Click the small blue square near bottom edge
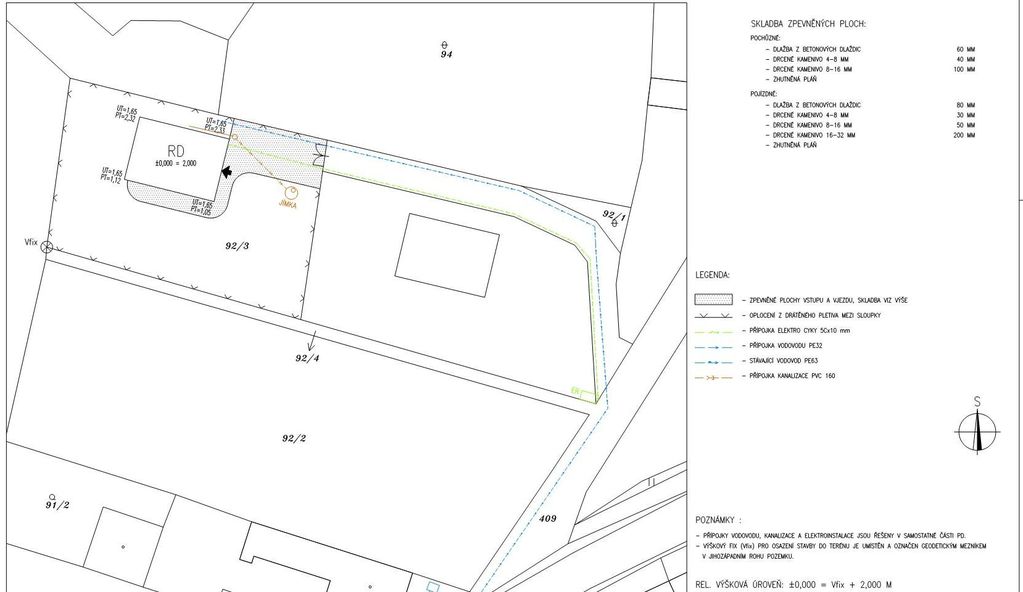1023x592 pixels. tap(432, 585)
